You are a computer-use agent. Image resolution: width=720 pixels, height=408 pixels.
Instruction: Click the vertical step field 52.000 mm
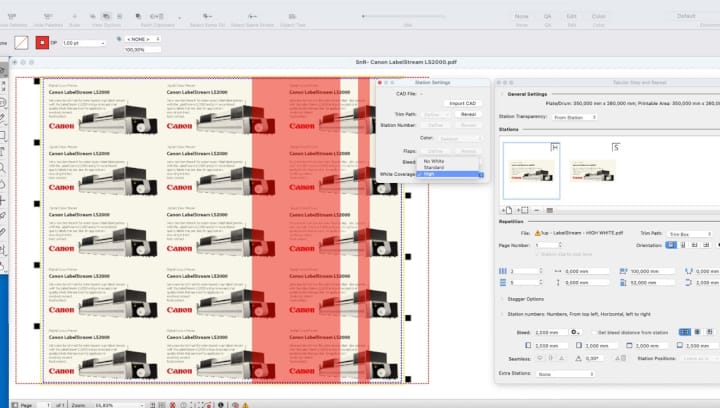[x=652, y=283]
